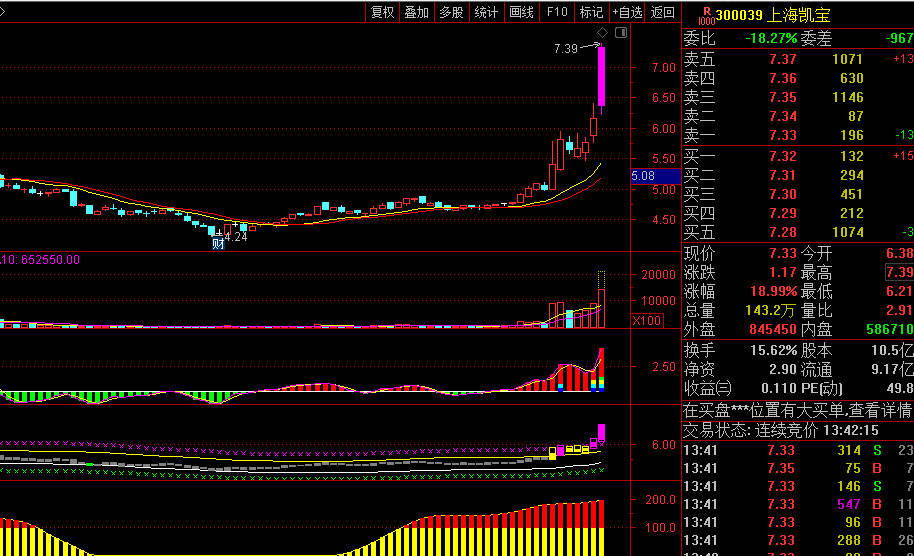This screenshot has width=914, height=556.
Task: Click 返回 to go back
Action: tap(662, 12)
